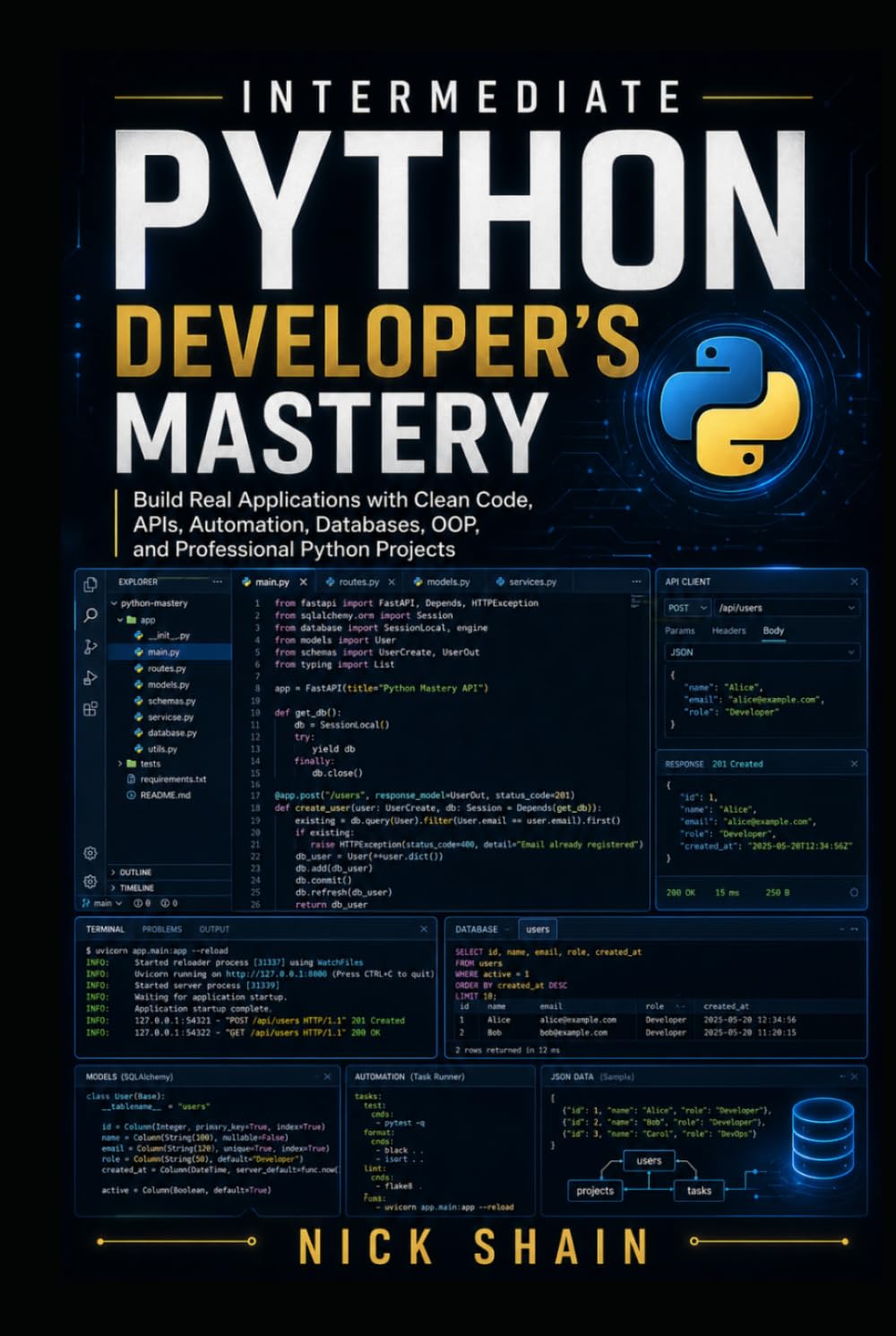Viewport: 896px width, 1336px height.
Task: Click the Python logo next to the title
Action: (x=728, y=407)
